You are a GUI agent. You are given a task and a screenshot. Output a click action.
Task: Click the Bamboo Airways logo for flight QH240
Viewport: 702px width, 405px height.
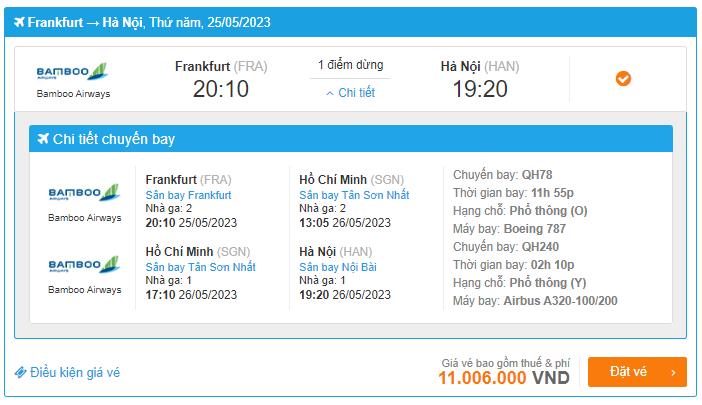[84, 263]
